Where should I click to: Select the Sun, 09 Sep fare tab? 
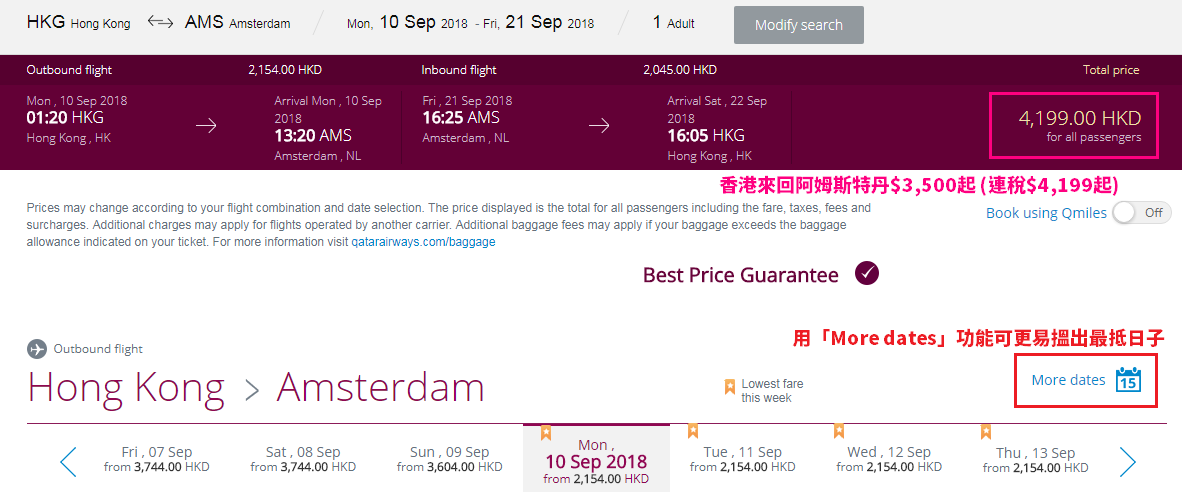tap(449, 459)
